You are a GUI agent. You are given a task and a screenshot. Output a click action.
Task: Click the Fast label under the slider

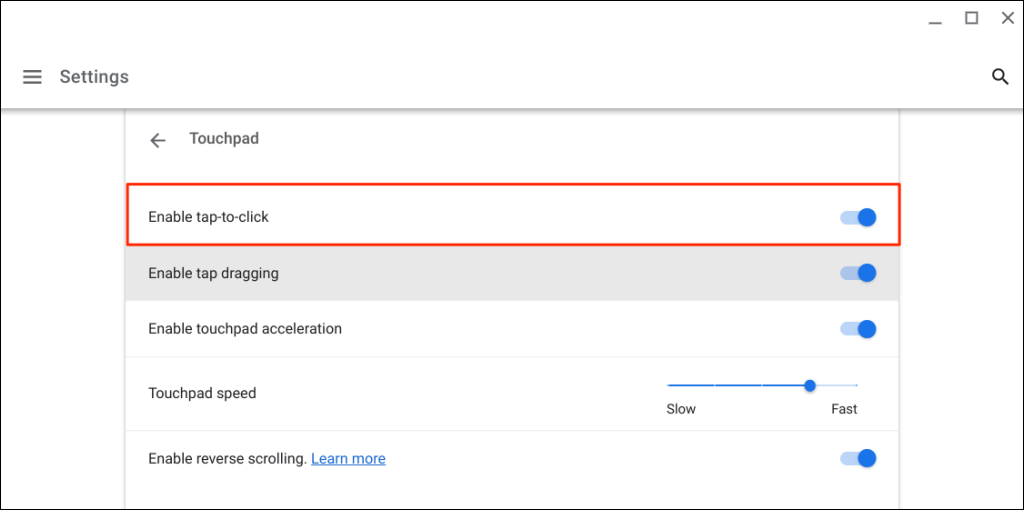coord(844,409)
